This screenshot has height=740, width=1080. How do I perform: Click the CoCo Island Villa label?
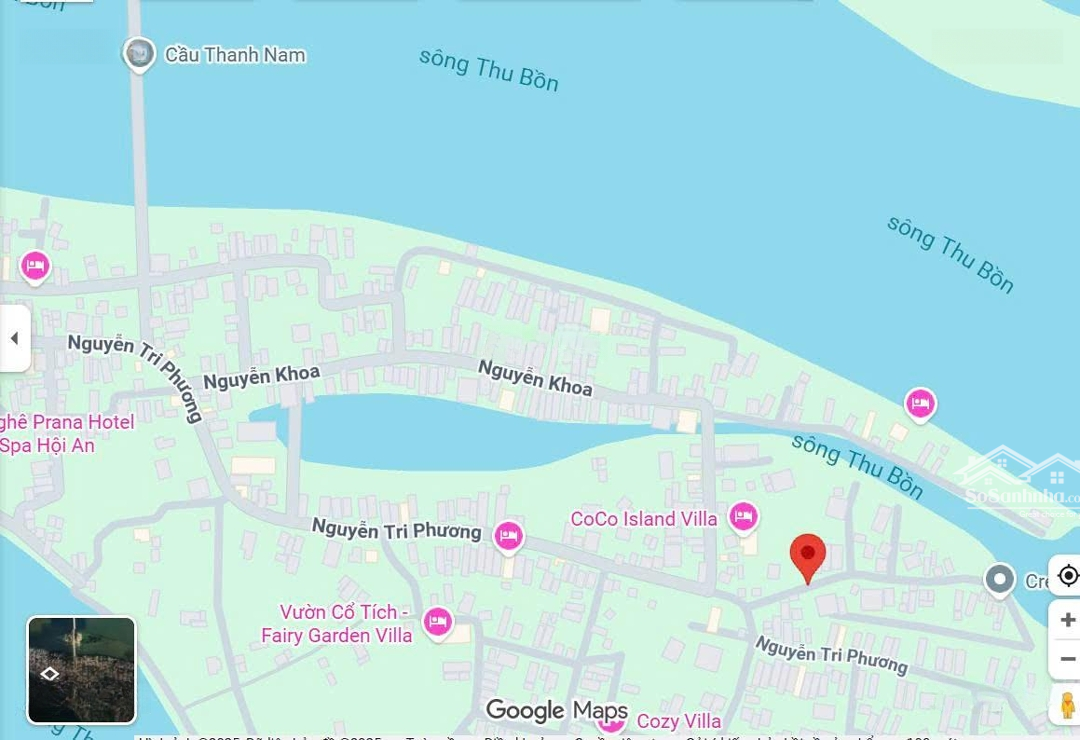coord(644,519)
